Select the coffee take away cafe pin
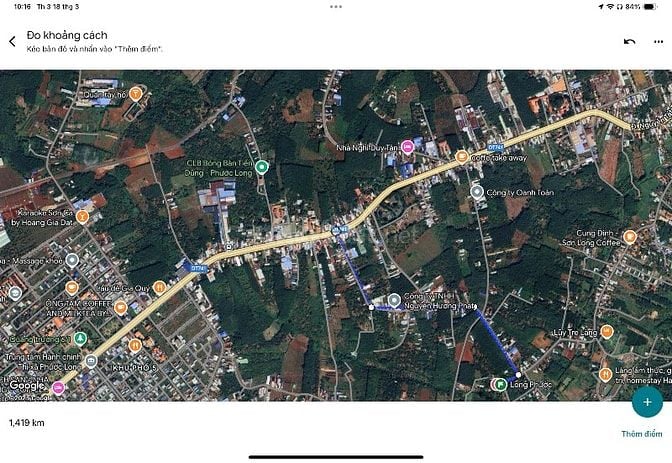This screenshot has width=672, height=463. click(461, 157)
